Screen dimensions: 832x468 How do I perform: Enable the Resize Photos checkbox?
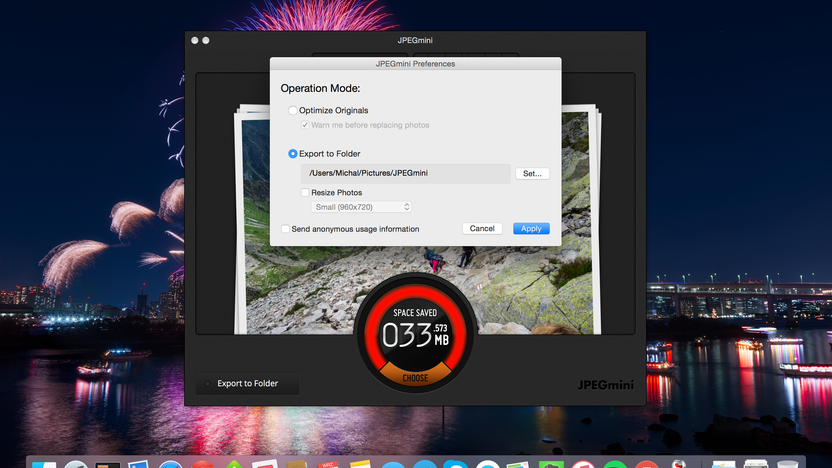pos(305,193)
